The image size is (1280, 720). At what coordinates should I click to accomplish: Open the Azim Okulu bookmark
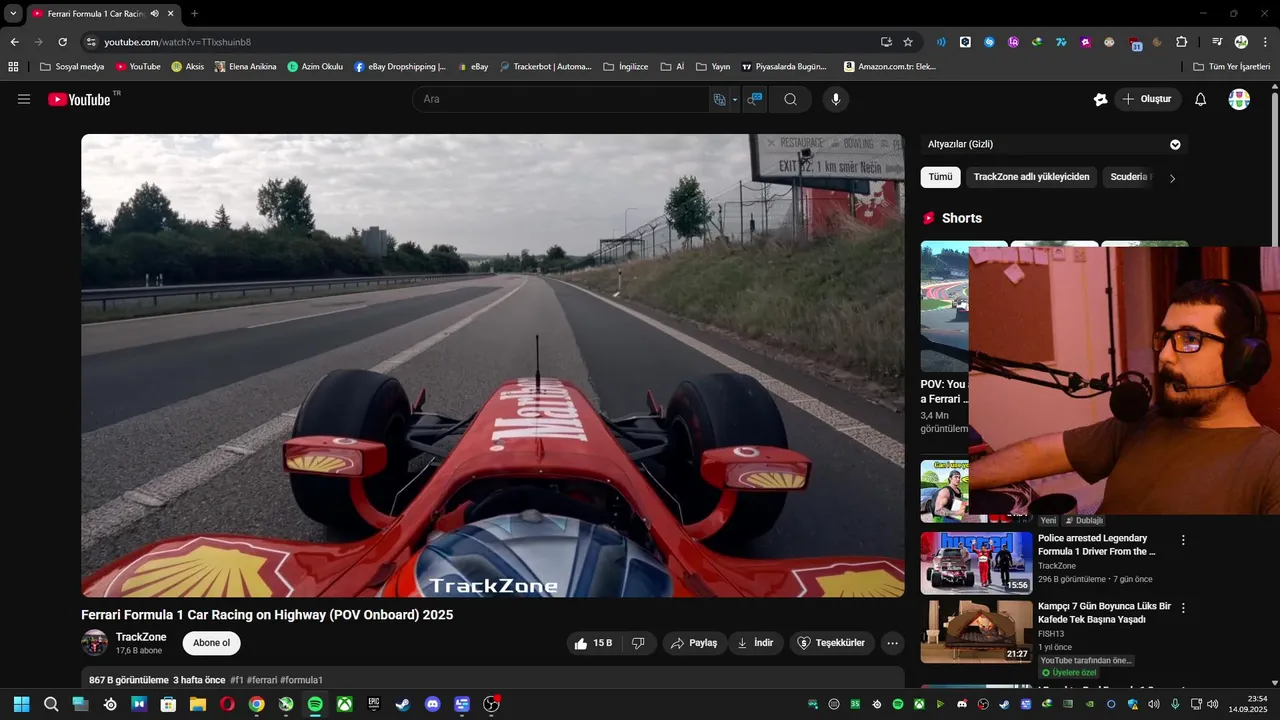coord(315,67)
